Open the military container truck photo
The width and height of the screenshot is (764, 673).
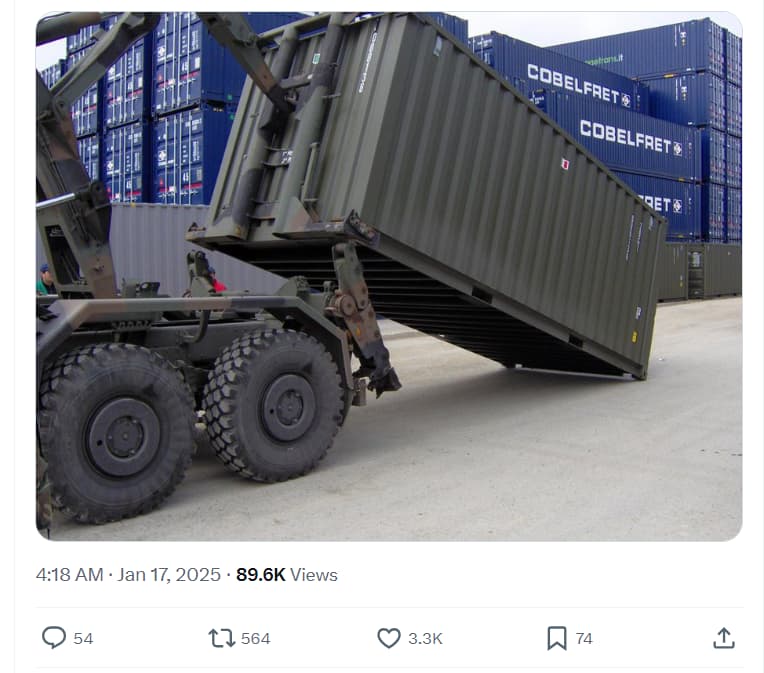click(389, 276)
